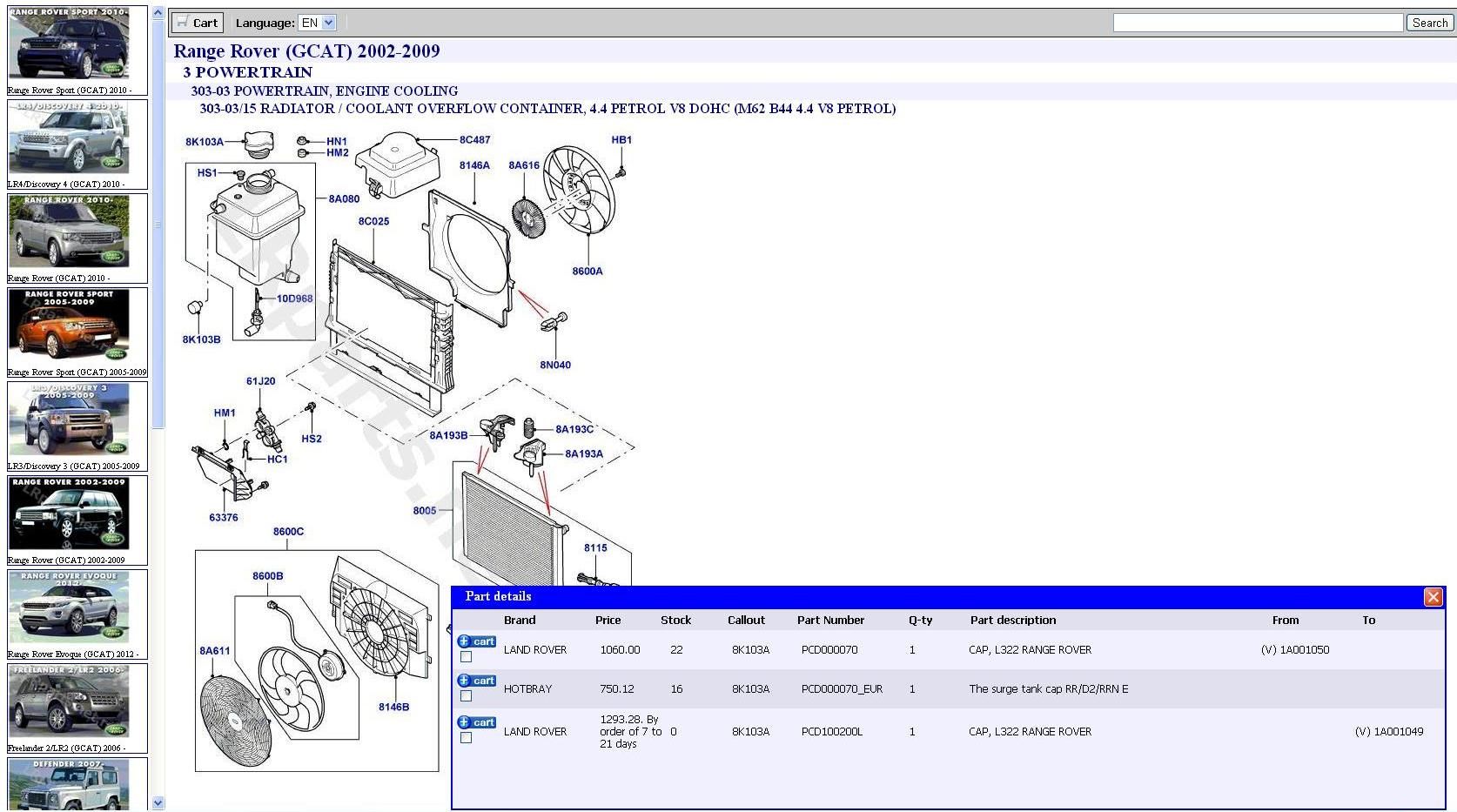Select Defender 2007 thumbnail
This screenshot has width=1457, height=812.
(69, 785)
